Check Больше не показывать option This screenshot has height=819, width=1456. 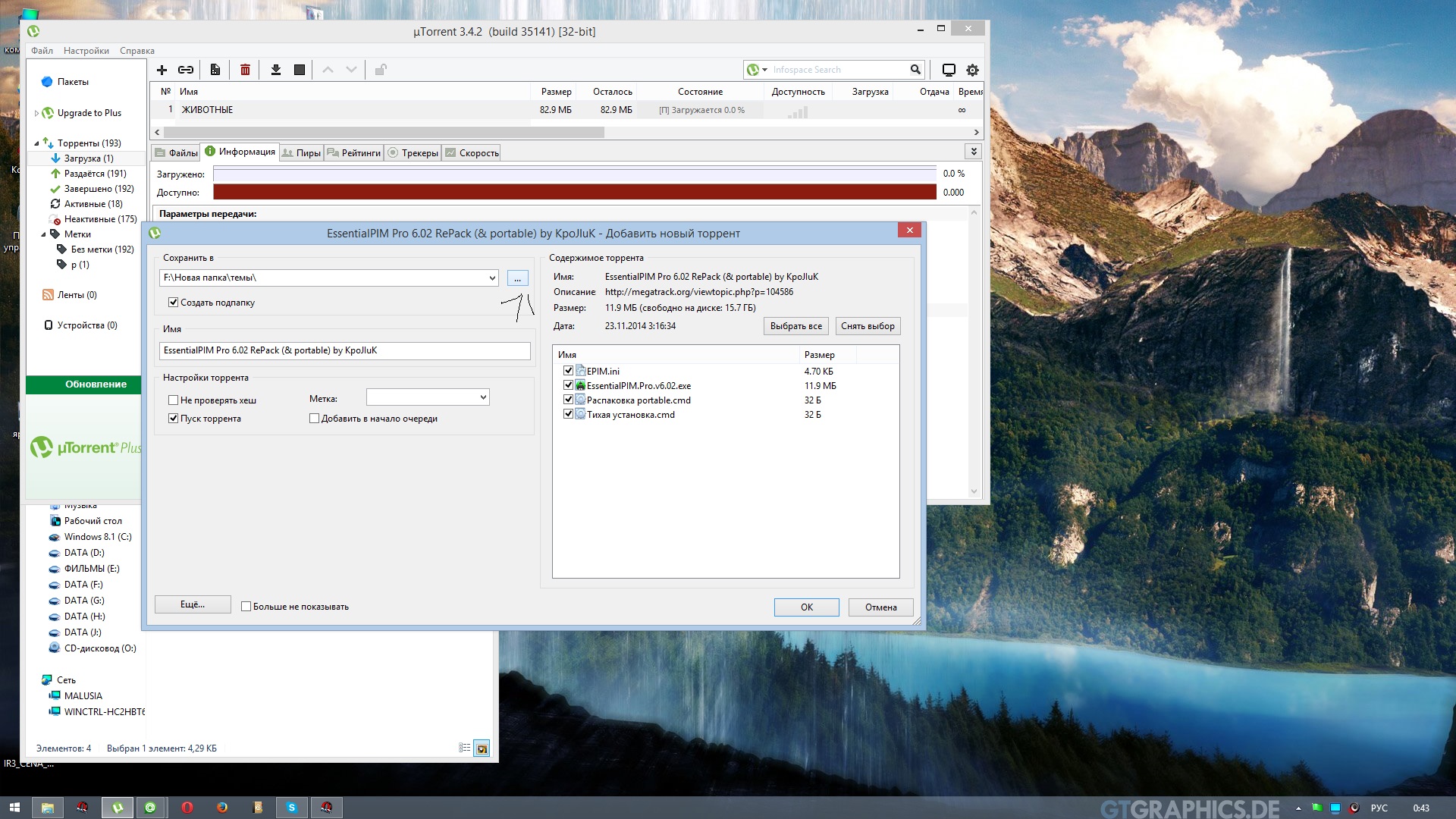coord(246,606)
